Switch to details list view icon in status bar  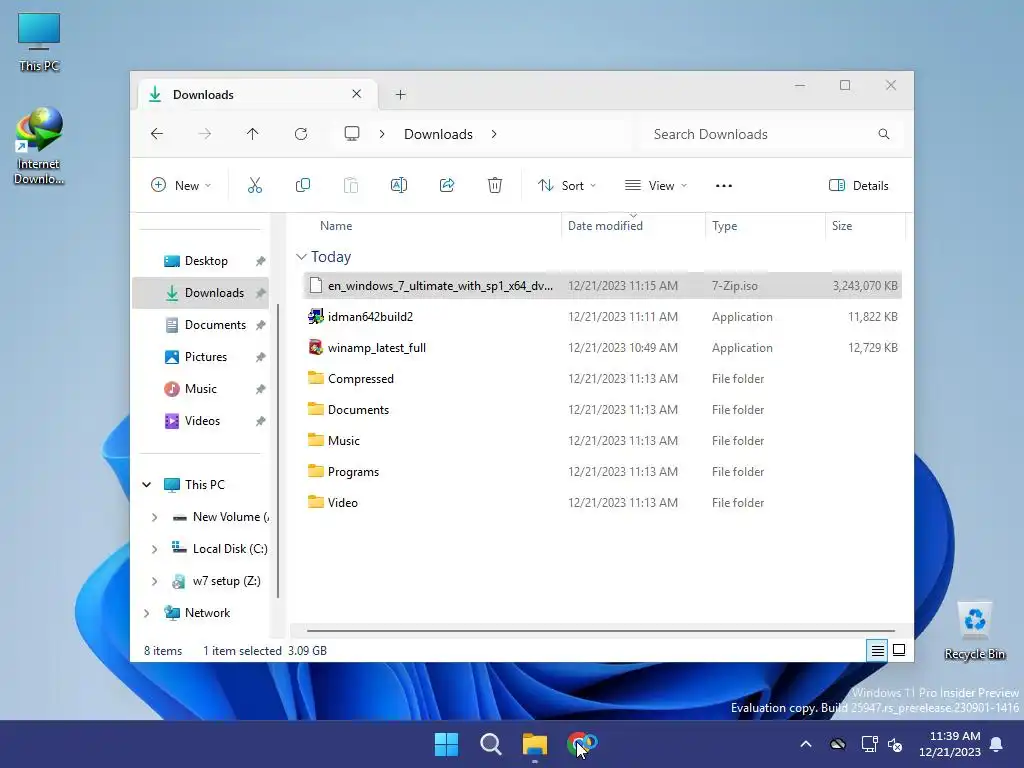coord(877,650)
